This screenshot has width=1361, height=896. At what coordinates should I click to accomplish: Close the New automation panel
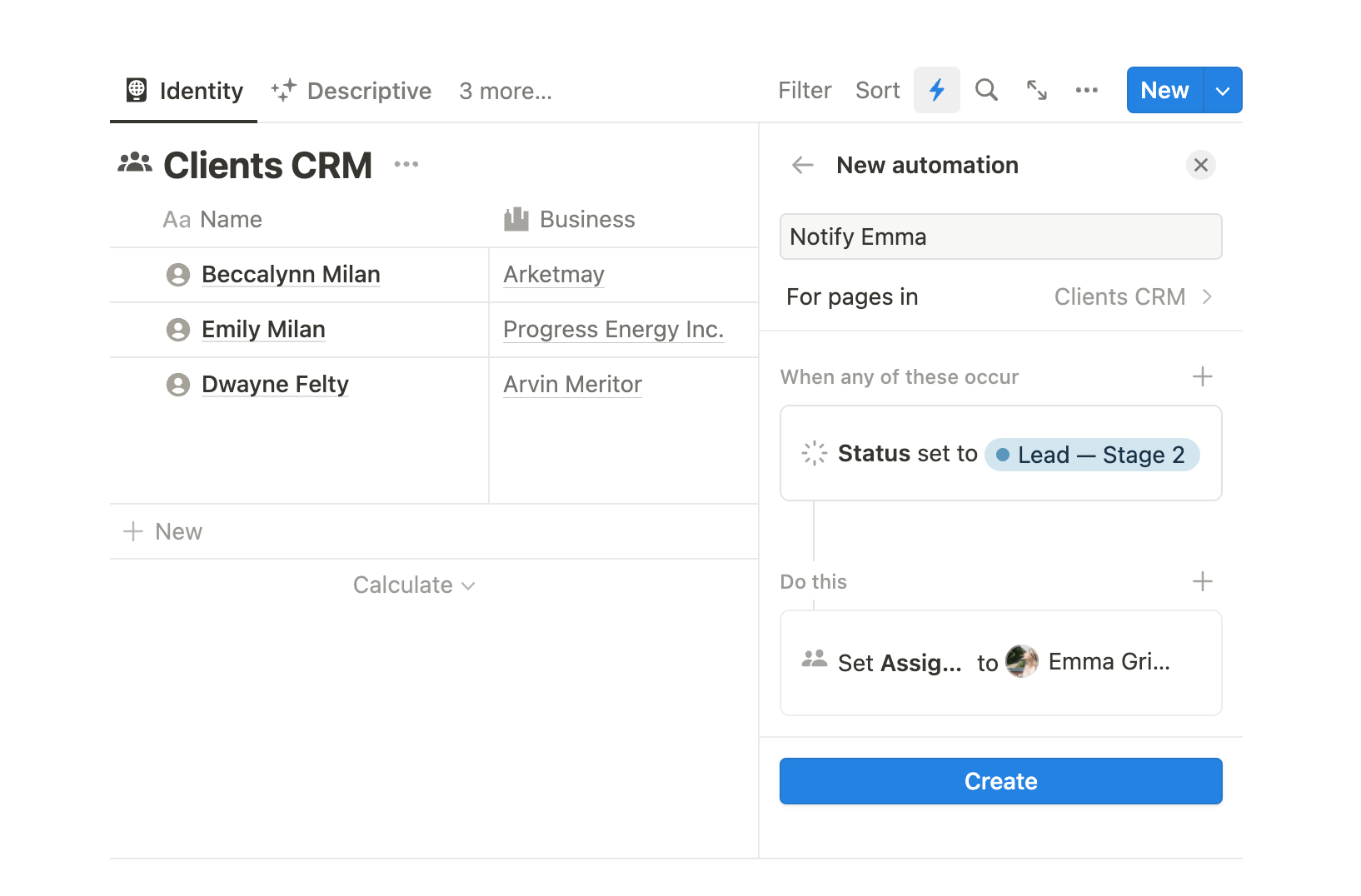click(x=1200, y=165)
